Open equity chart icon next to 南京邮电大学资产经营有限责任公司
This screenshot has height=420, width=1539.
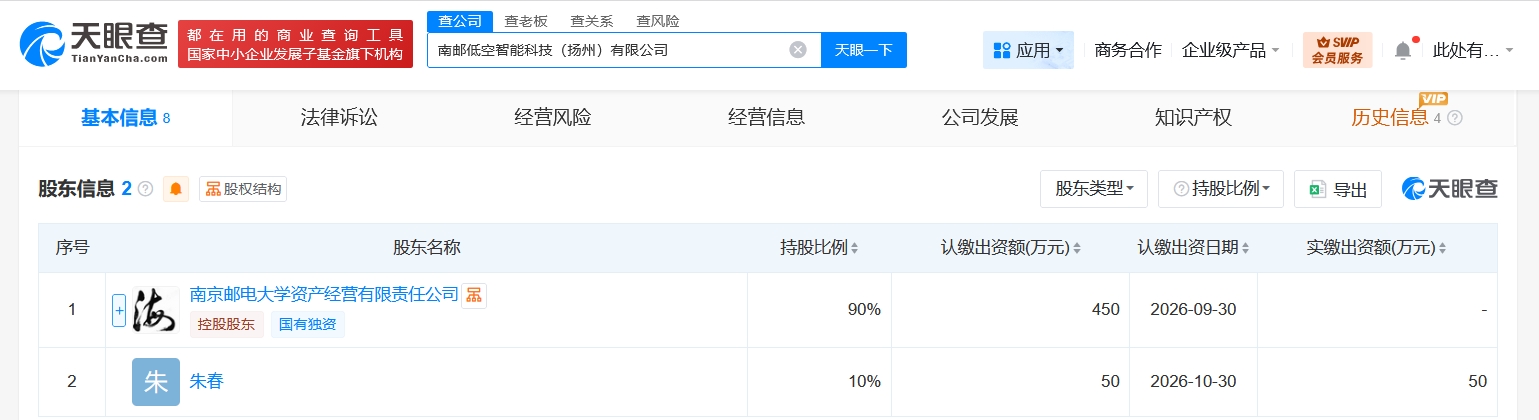[x=474, y=295]
